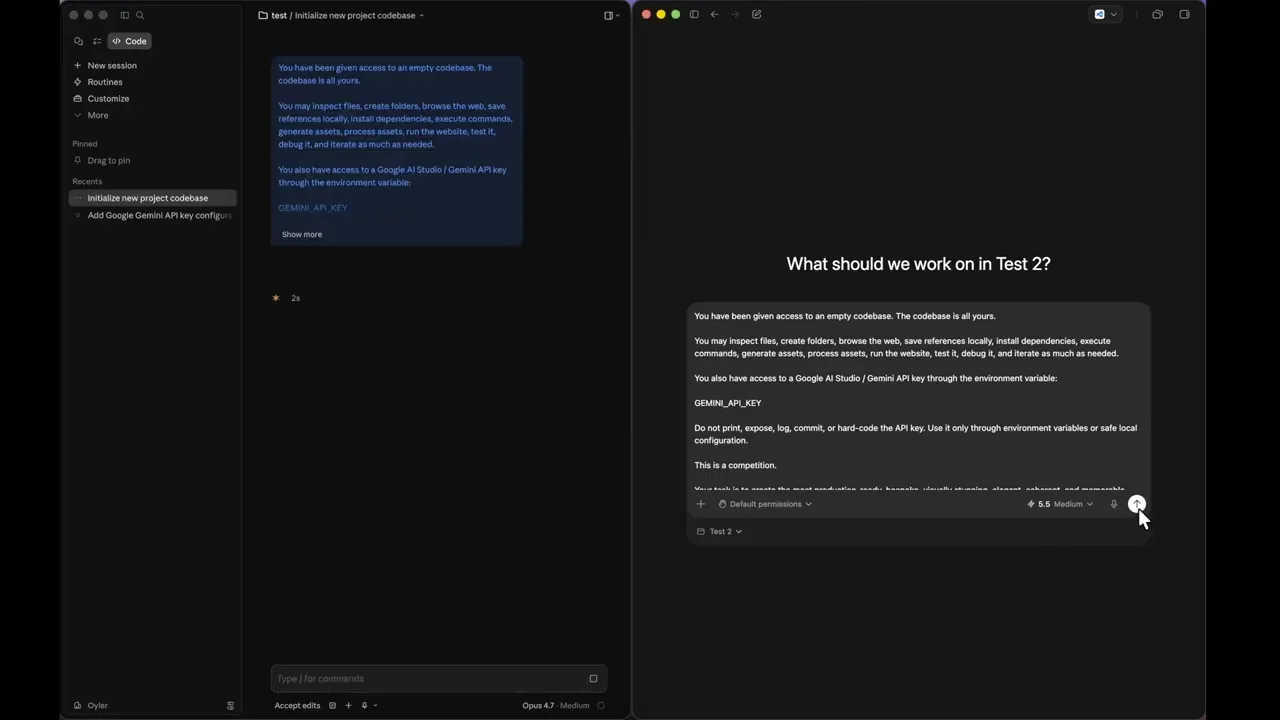Select the task list tab icon in sidebar
The height and width of the screenshot is (720, 1280).
coord(97,41)
